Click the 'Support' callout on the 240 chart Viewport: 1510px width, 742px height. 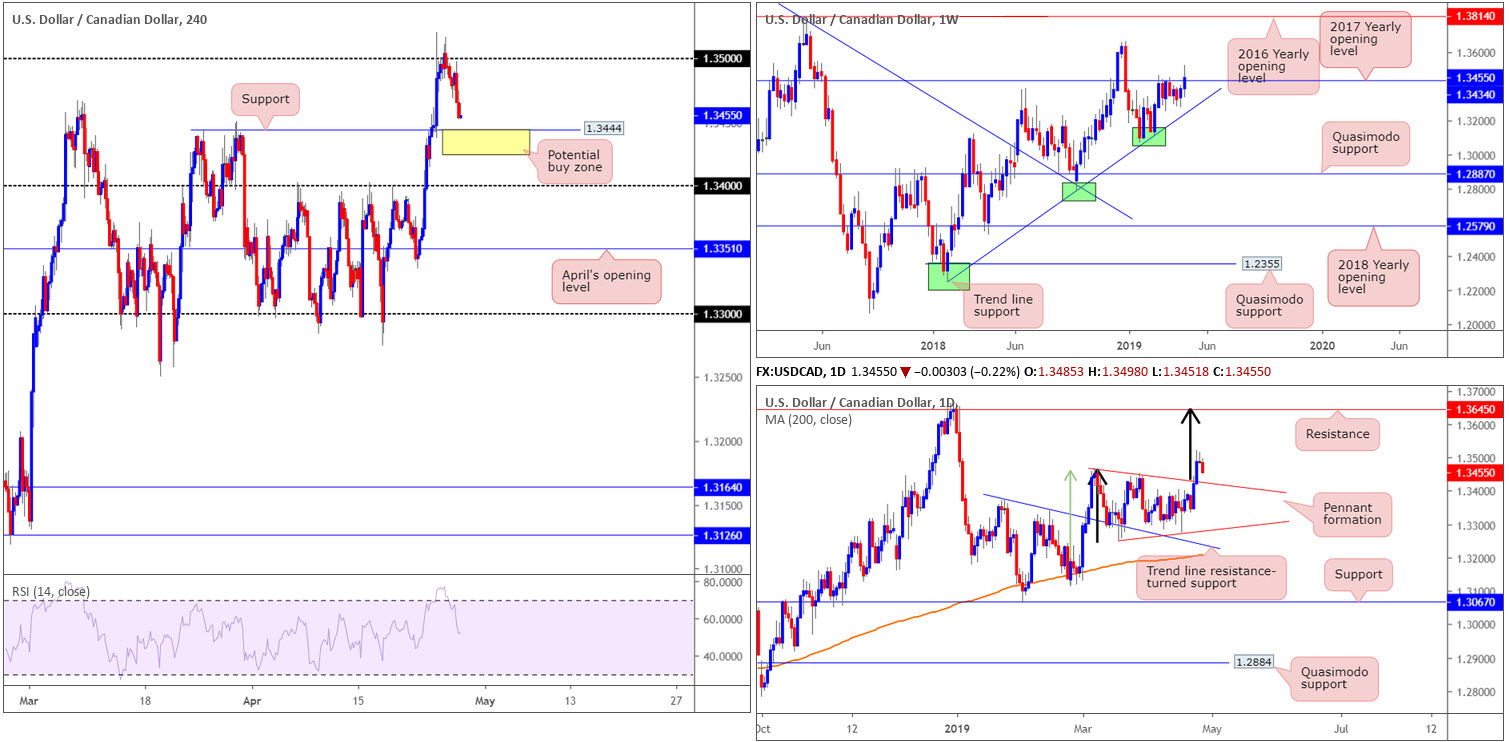tap(265, 101)
